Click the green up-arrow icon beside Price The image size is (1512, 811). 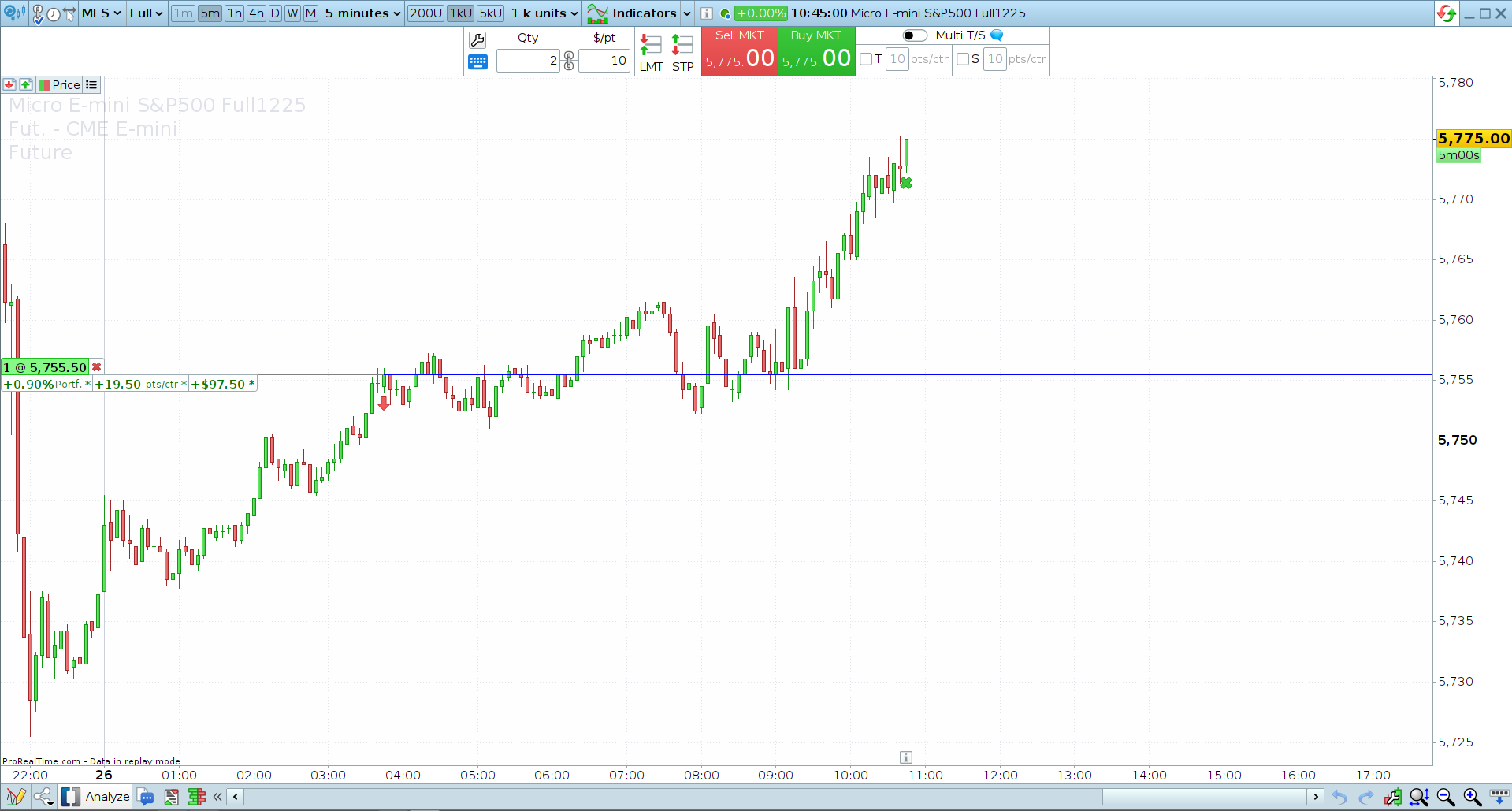click(26, 84)
